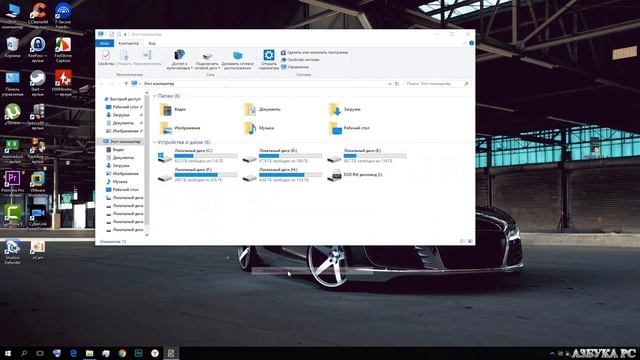The height and width of the screenshot is (360, 640).
Task: Select Музыка in navigation pane
Action: pos(117,182)
